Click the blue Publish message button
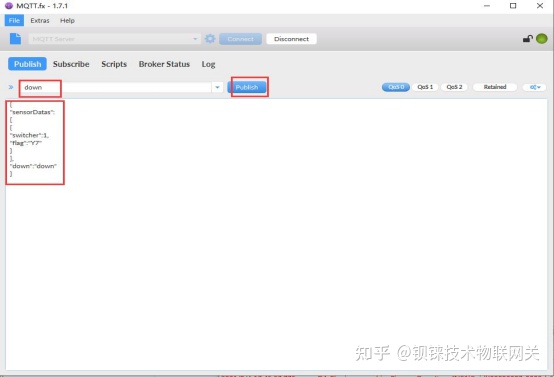The width and height of the screenshot is (554, 377). 247,87
